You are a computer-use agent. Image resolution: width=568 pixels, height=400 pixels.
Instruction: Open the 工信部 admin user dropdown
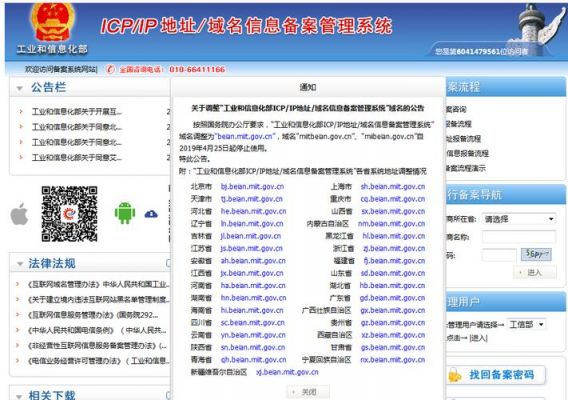[x=526, y=324]
